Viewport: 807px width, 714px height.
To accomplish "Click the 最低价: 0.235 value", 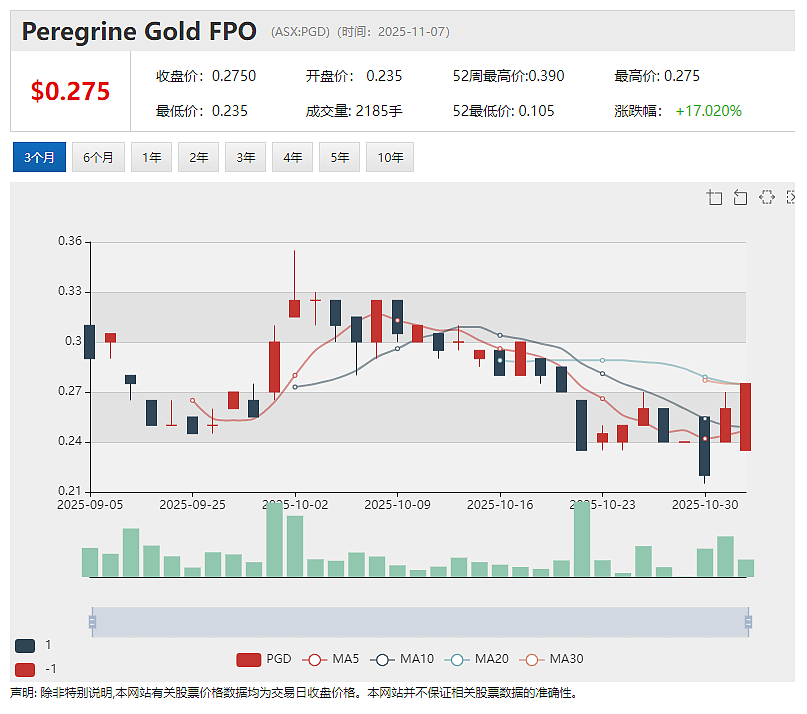I will pyautogui.click(x=202, y=111).
